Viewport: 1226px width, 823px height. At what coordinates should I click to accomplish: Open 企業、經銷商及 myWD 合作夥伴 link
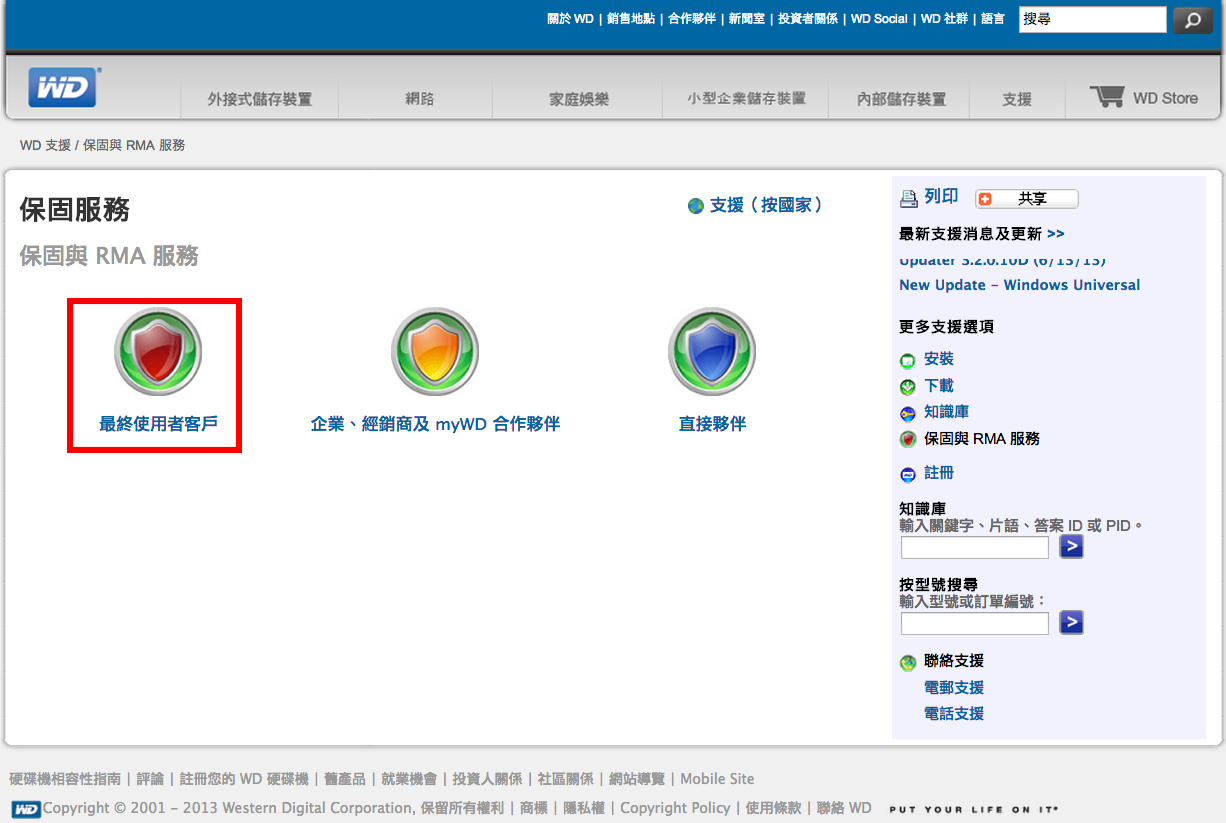pos(435,424)
